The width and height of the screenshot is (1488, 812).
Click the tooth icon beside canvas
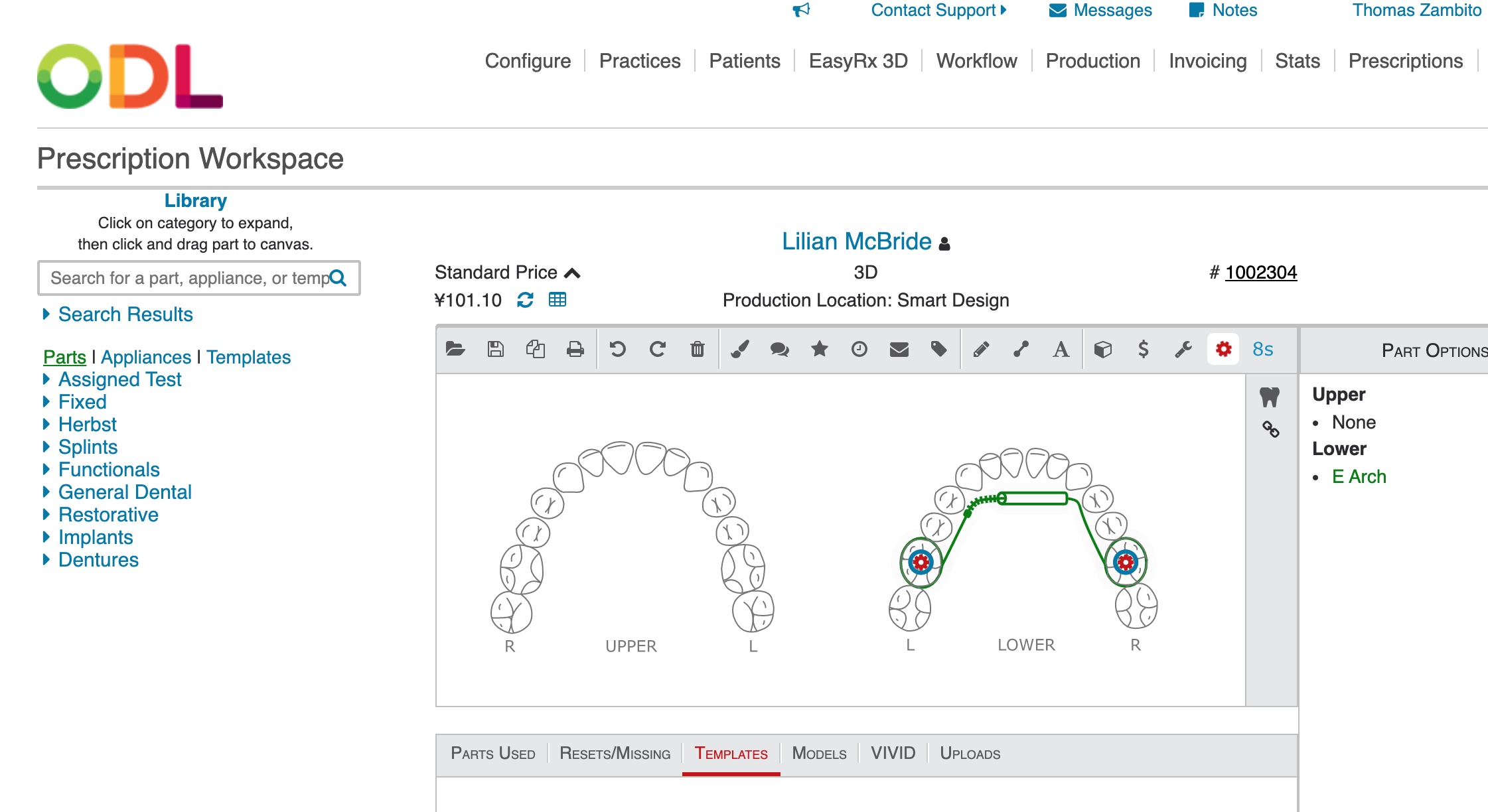click(x=1269, y=397)
